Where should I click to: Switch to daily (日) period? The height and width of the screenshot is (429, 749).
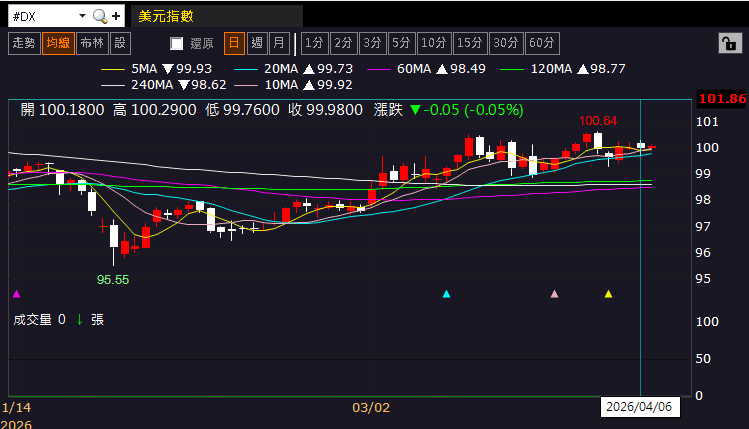click(233, 43)
